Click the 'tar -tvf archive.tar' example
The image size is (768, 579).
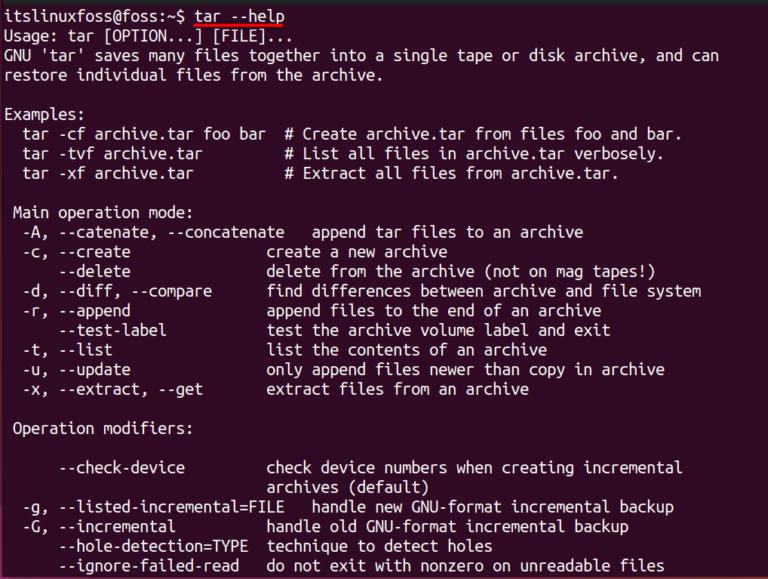[x=117, y=153]
